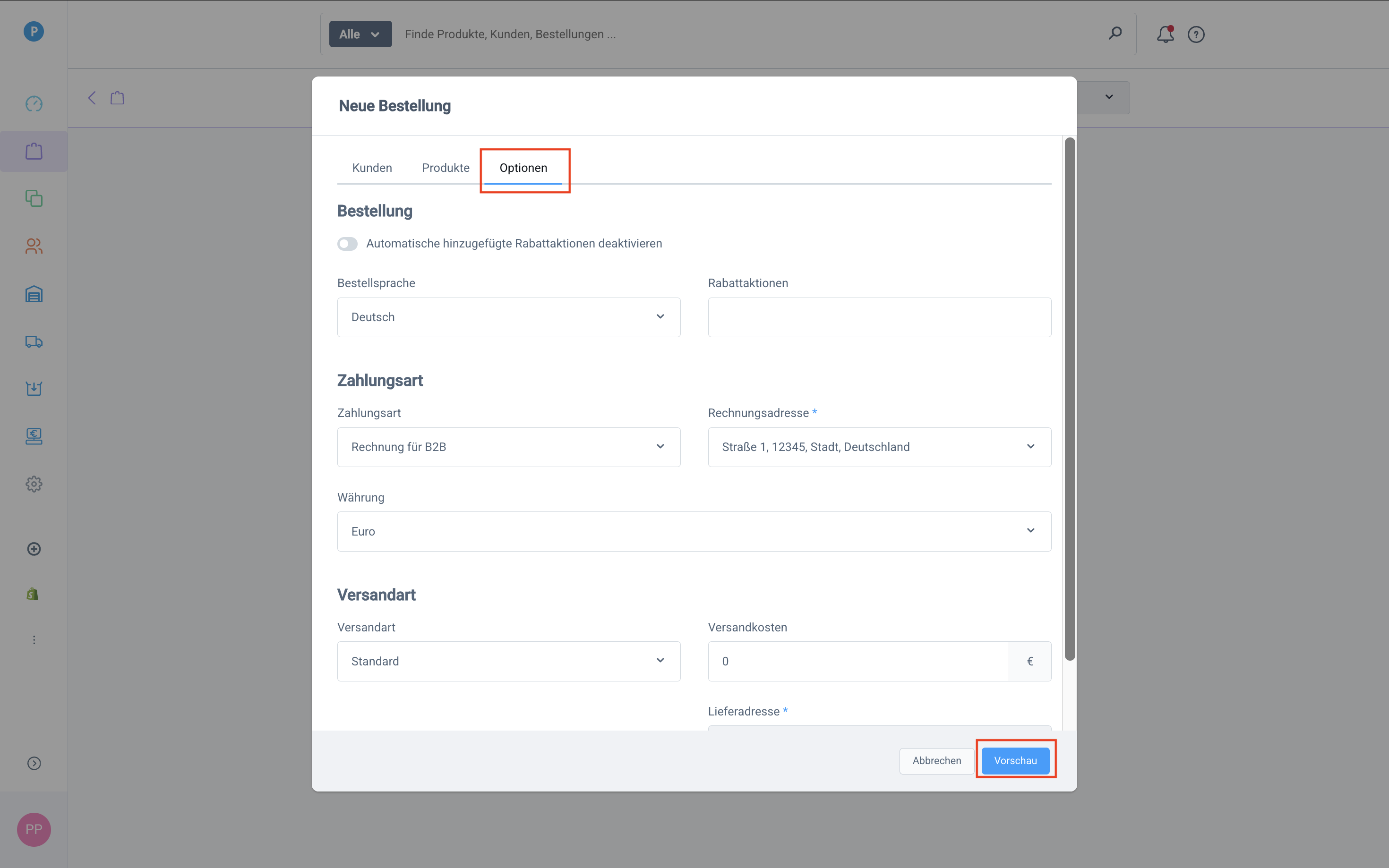This screenshot has height=868, width=1389.
Task: Click the settings gear icon in sidebar
Action: coord(34,484)
